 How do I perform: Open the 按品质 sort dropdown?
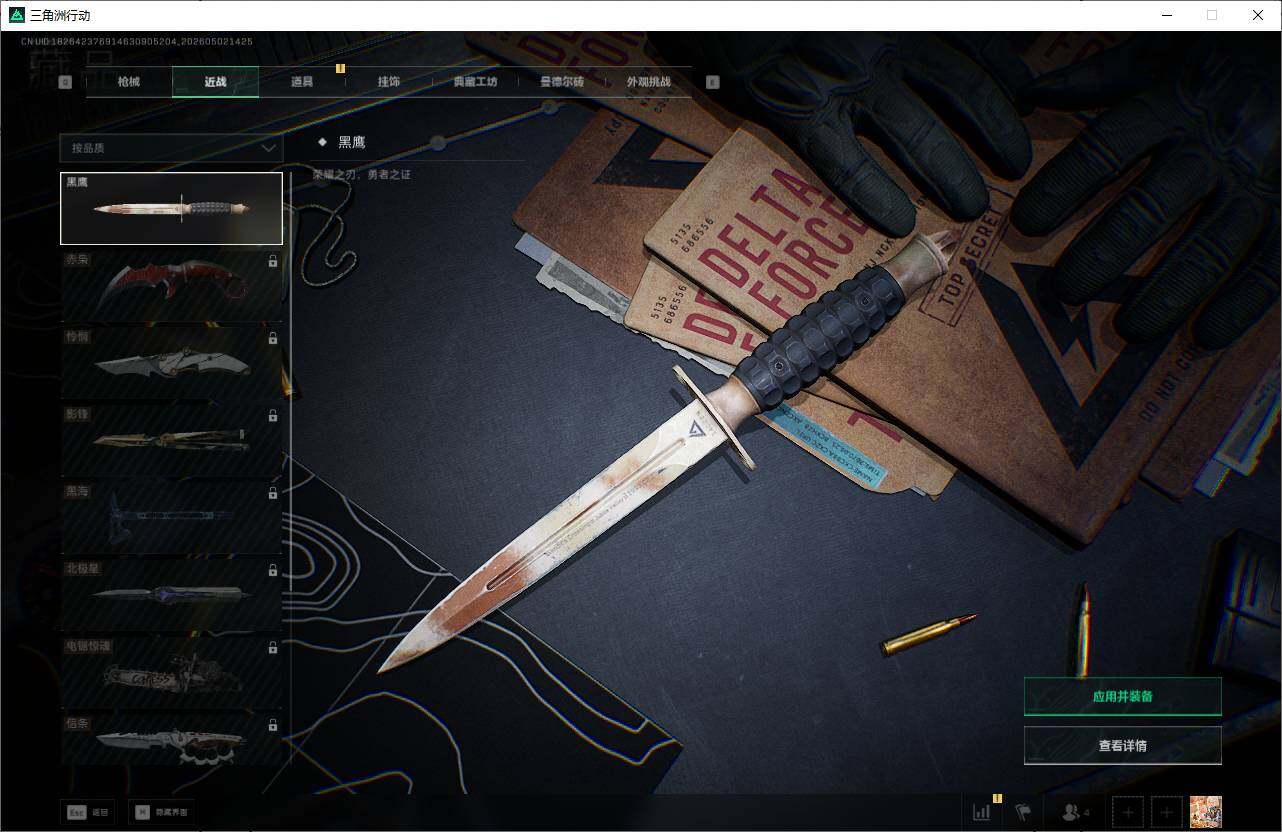(x=171, y=148)
